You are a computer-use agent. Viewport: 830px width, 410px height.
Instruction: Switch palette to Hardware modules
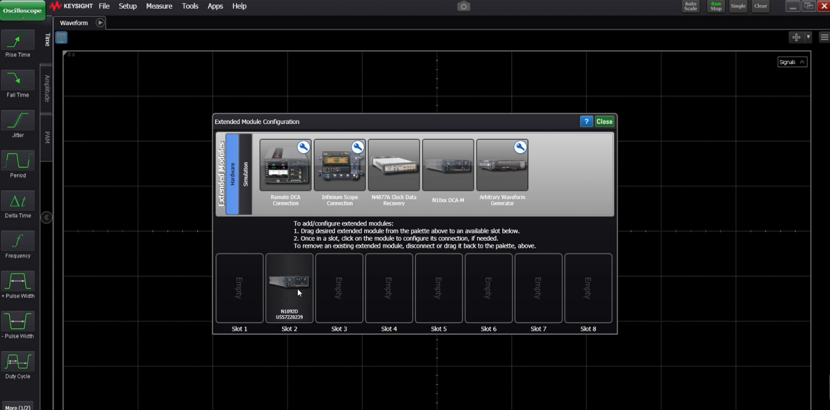tap(232, 174)
